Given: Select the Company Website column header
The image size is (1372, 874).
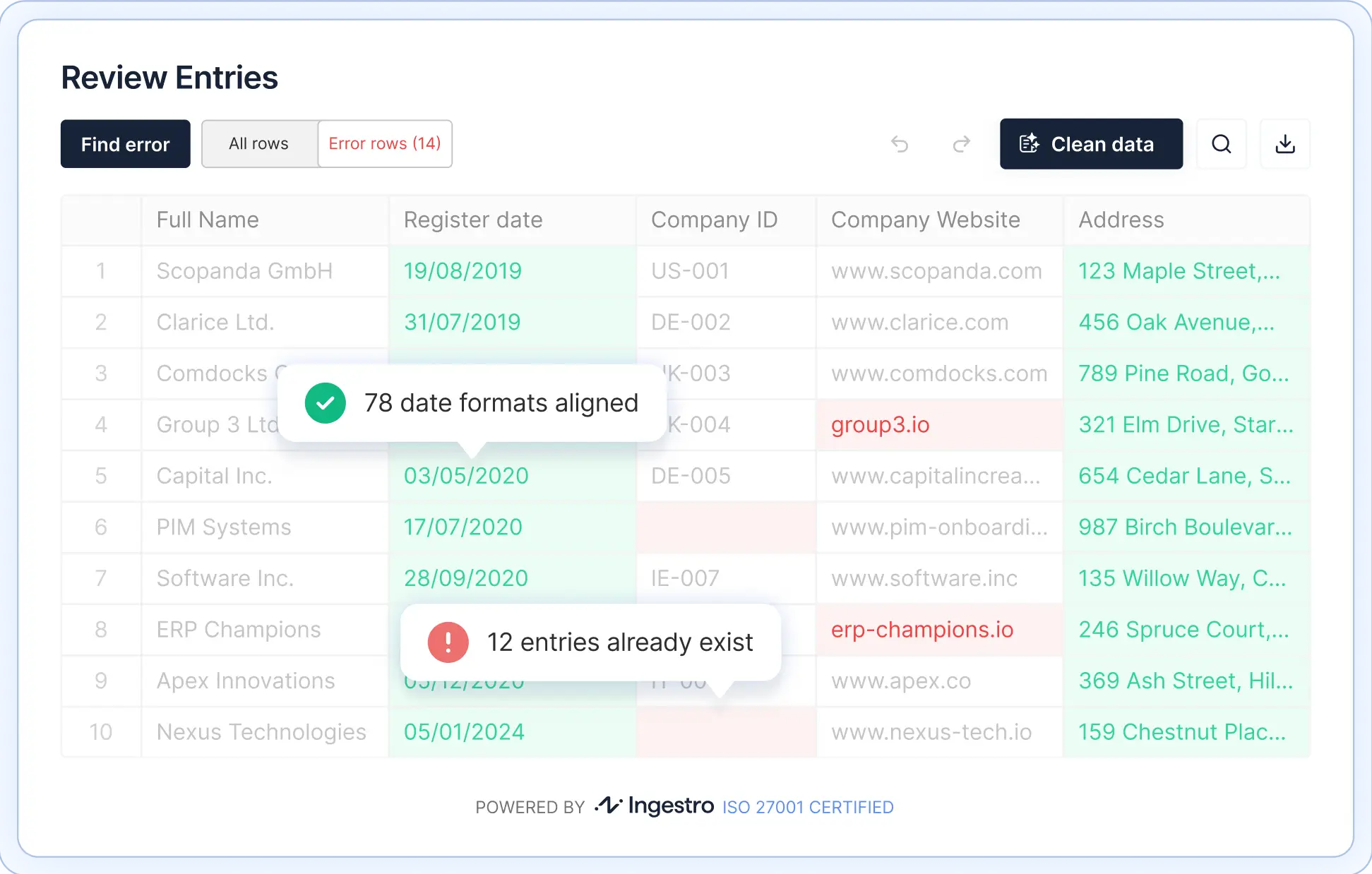Looking at the screenshot, I should tap(925, 220).
